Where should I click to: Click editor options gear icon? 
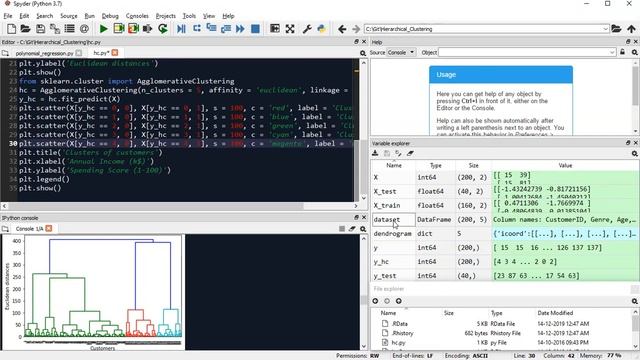click(x=363, y=53)
